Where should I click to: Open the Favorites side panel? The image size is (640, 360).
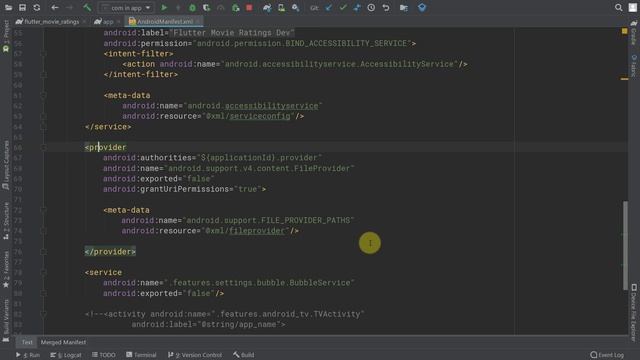(x=6, y=269)
